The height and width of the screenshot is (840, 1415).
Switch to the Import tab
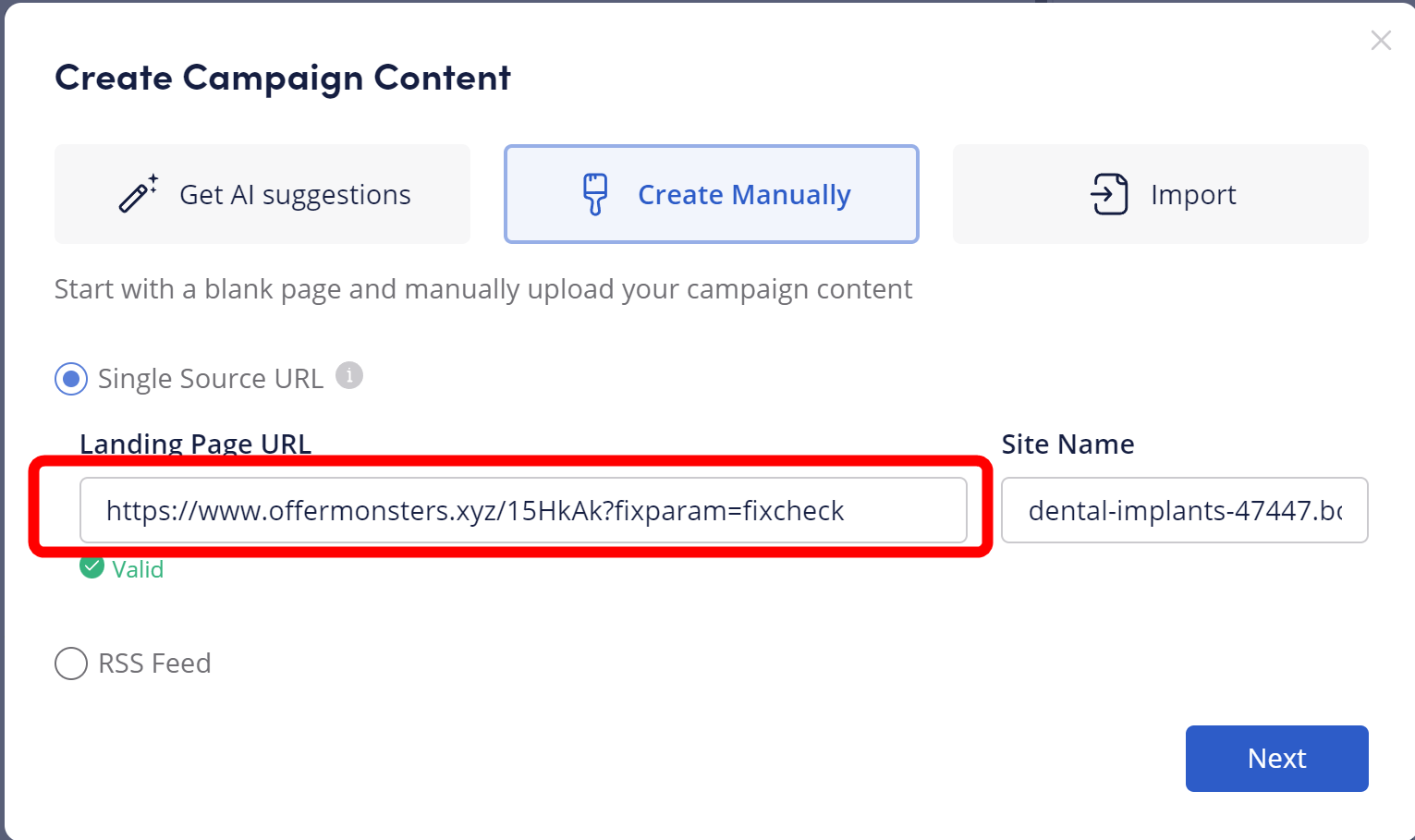(1161, 194)
